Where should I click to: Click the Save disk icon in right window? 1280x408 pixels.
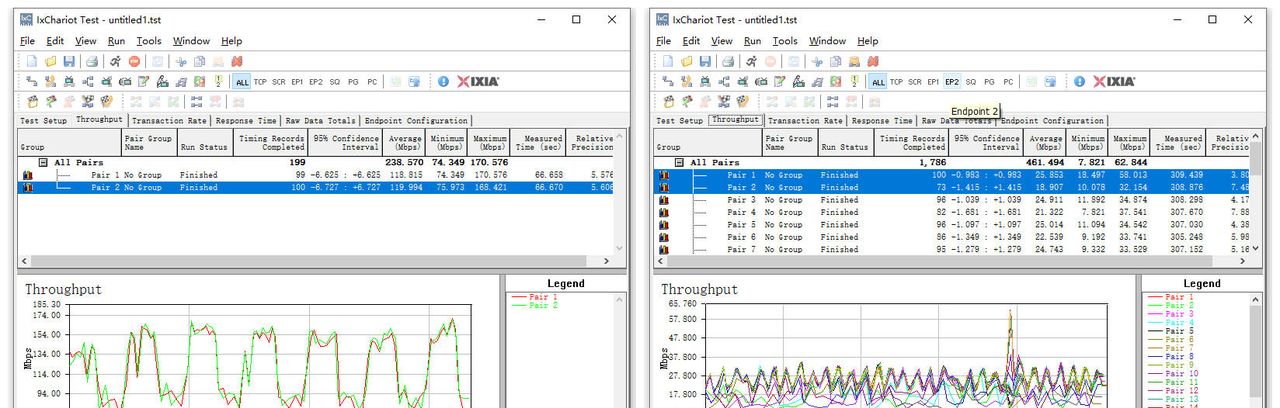click(x=706, y=62)
